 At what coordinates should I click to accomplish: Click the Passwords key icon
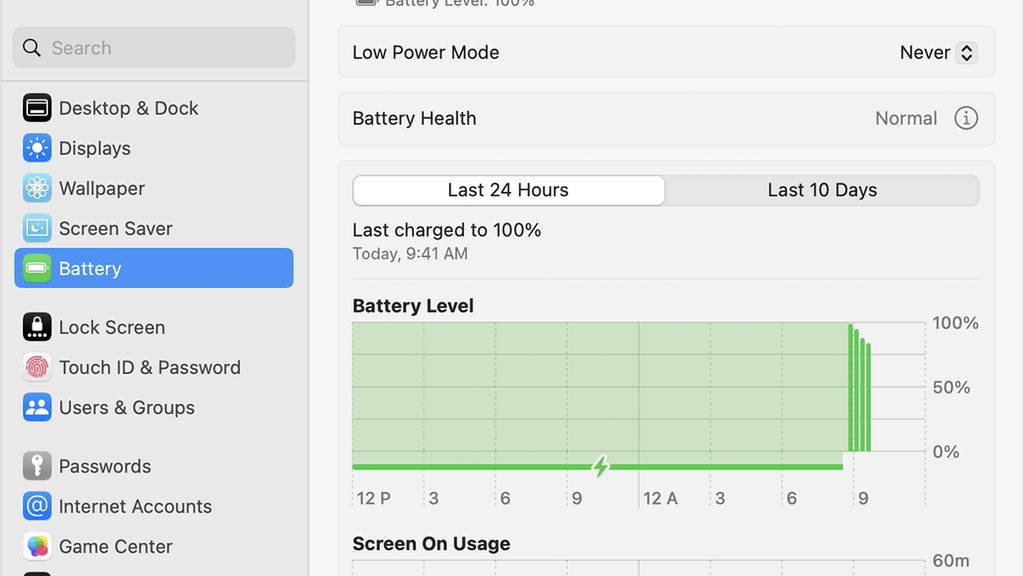36,466
